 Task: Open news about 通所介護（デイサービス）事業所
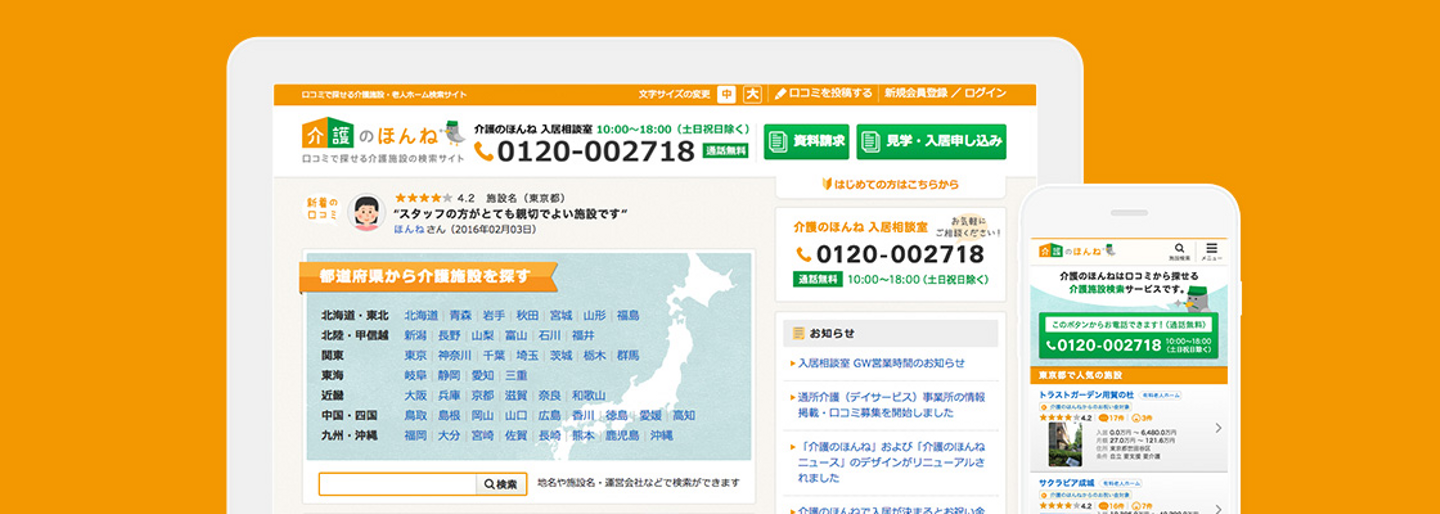(892, 404)
